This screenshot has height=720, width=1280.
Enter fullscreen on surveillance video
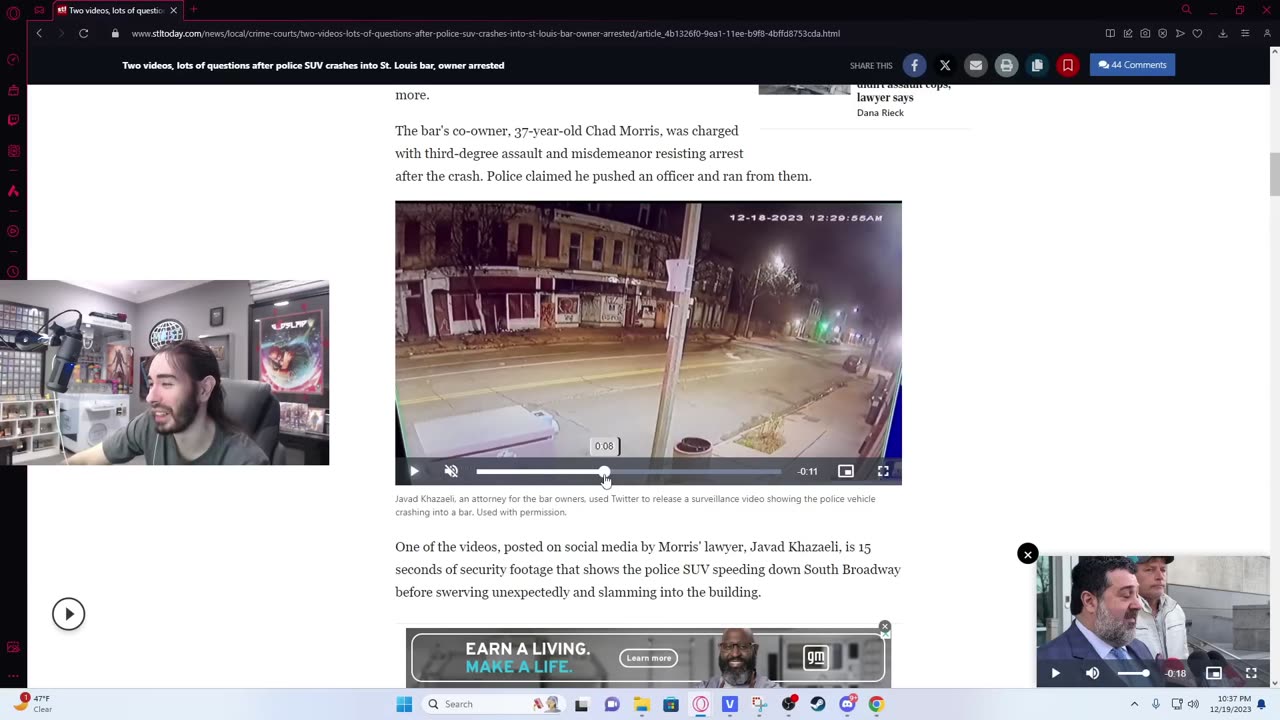click(883, 471)
